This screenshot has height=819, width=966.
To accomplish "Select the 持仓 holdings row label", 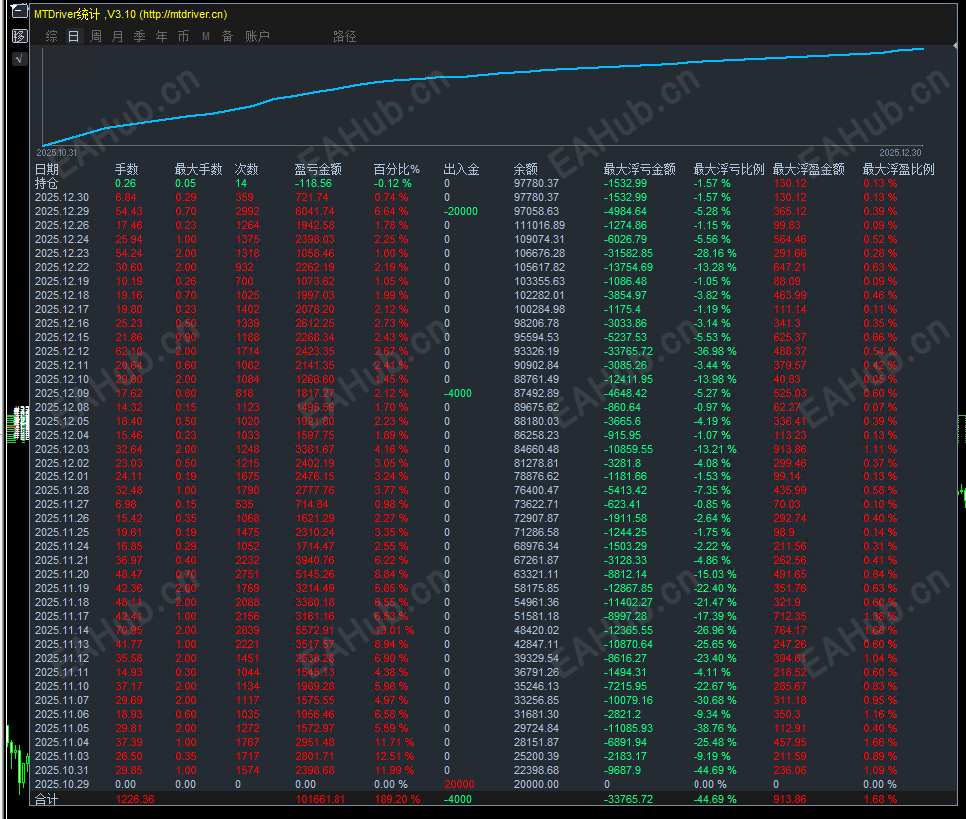I will pyautogui.click(x=46, y=184).
